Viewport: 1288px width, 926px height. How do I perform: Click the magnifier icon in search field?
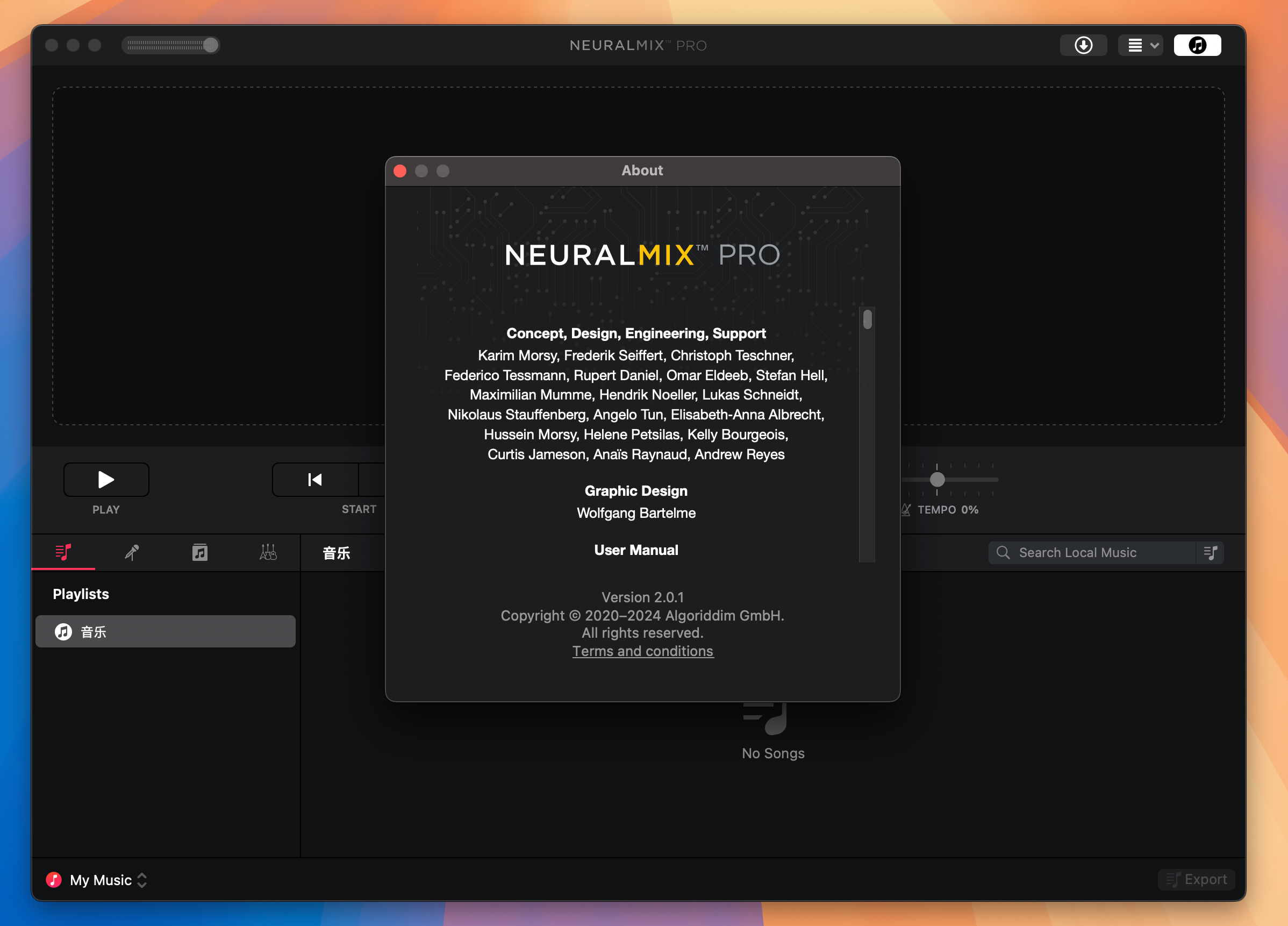click(1003, 552)
